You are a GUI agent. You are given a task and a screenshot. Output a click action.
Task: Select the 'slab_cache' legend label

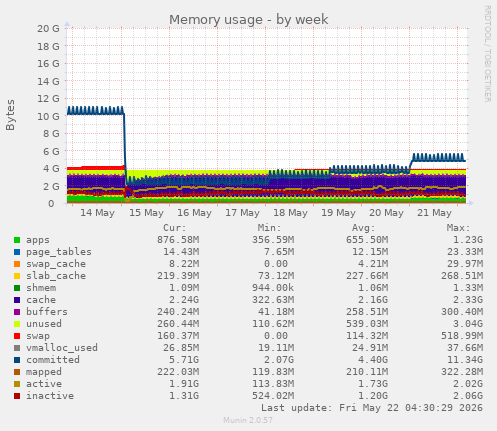[x=56, y=276]
